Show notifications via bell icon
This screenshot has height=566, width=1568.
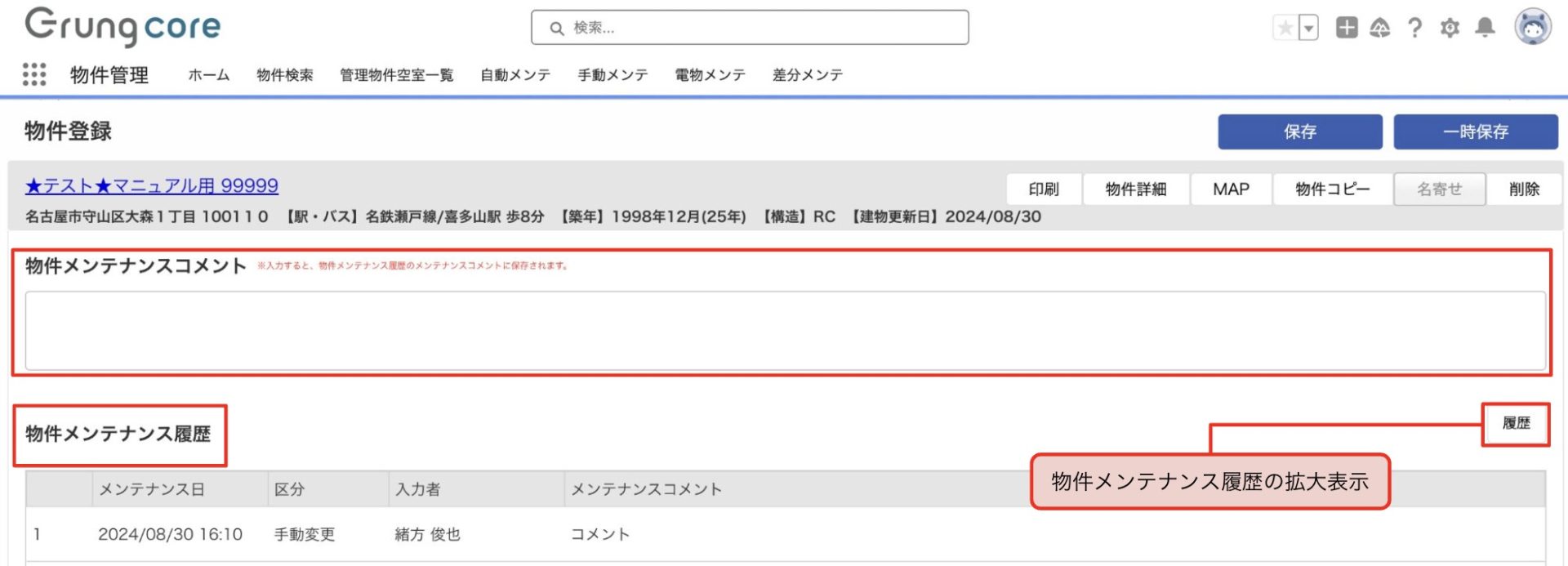click(x=1485, y=28)
